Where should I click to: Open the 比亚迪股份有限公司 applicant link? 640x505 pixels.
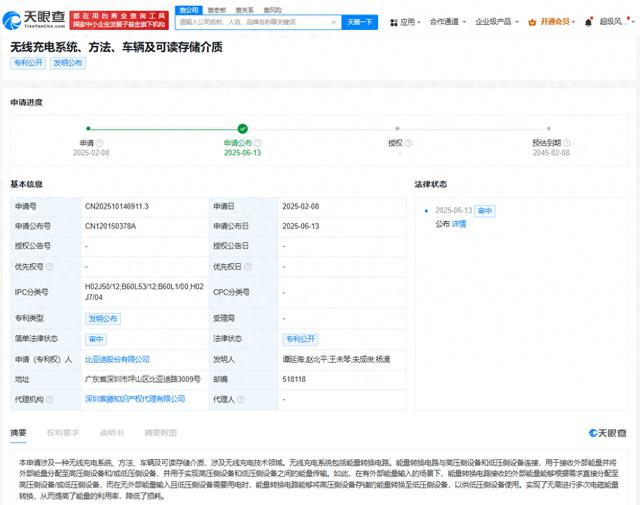(x=117, y=360)
